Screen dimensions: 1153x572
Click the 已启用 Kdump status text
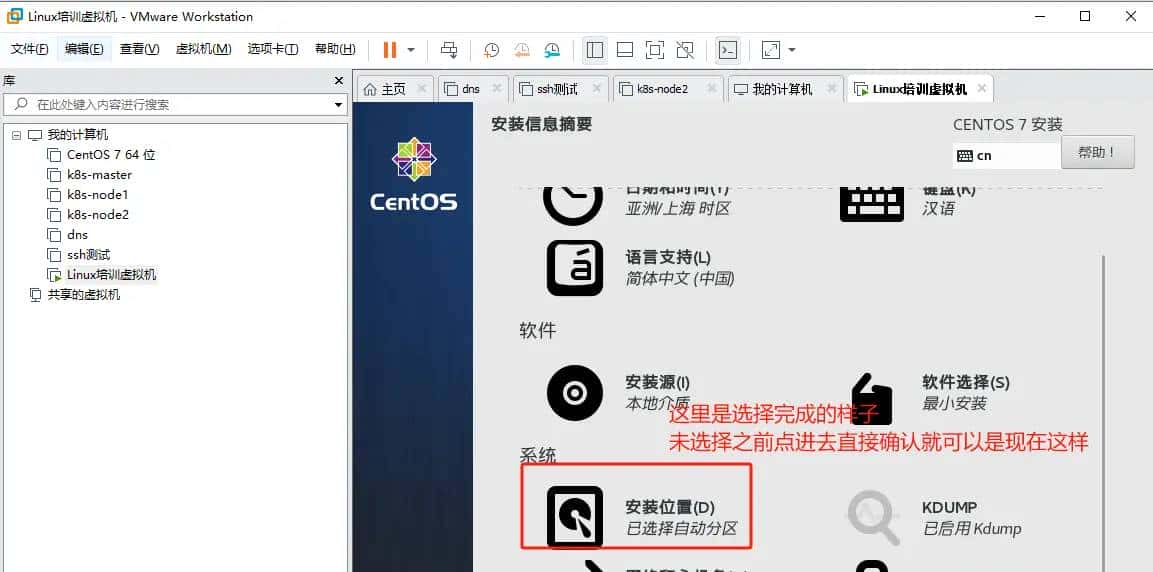[x=971, y=529]
